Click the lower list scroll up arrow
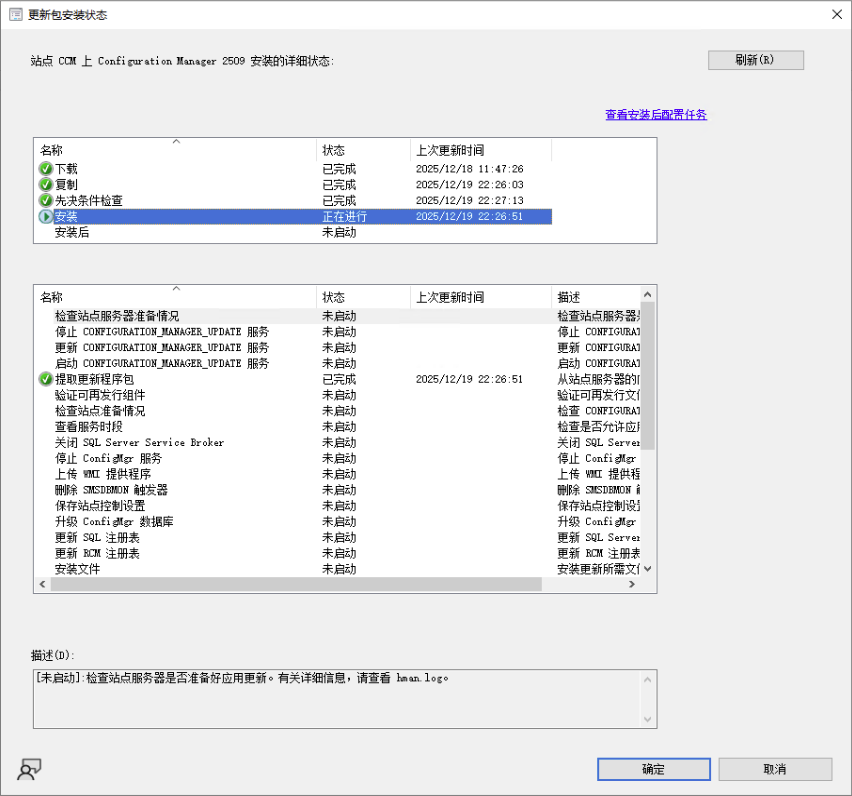The image size is (852, 796). (x=647, y=294)
